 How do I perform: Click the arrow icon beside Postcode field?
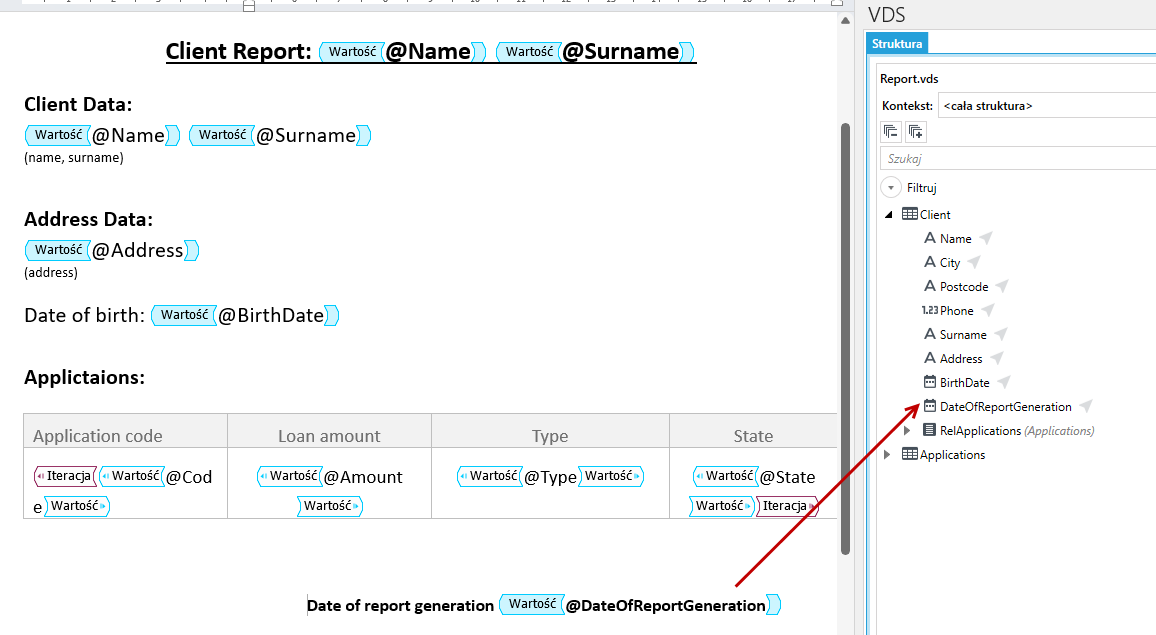pyautogui.click(x=1001, y=286)
